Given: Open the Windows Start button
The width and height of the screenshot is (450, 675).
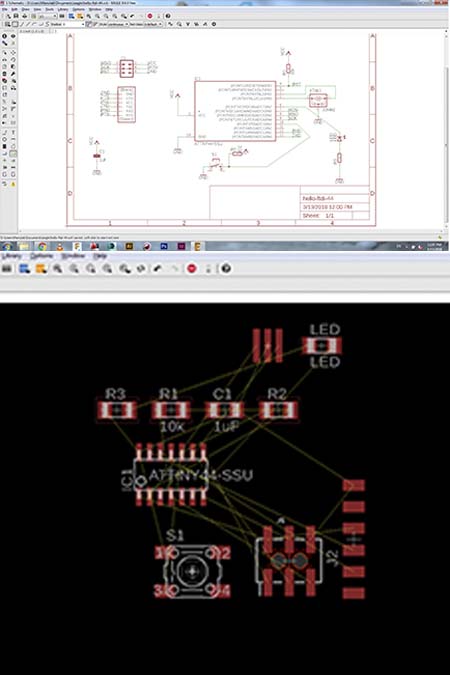Looking at the screenshot, I should [x=7, y=246].
